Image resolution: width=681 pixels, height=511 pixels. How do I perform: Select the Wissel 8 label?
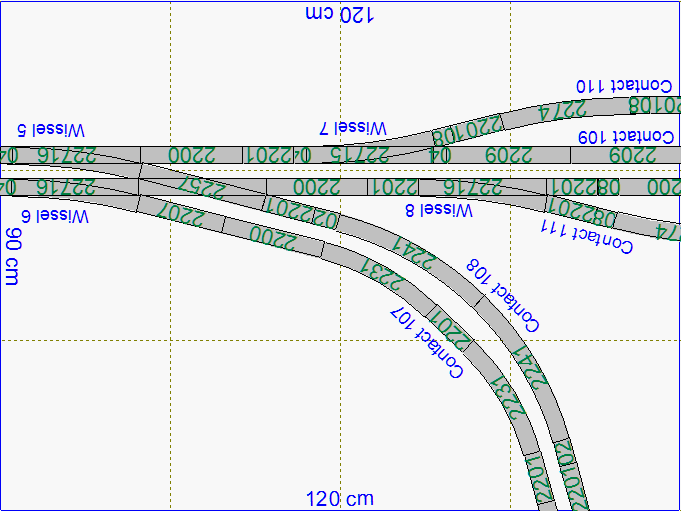click(439, 209)
